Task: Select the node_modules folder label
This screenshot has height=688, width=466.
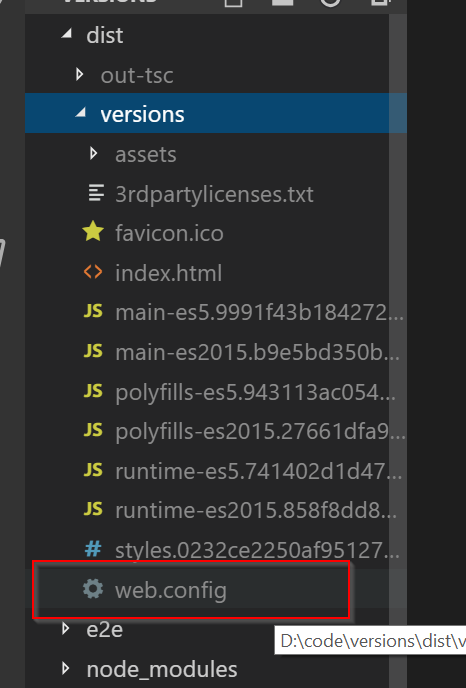Action: [162, 670]
